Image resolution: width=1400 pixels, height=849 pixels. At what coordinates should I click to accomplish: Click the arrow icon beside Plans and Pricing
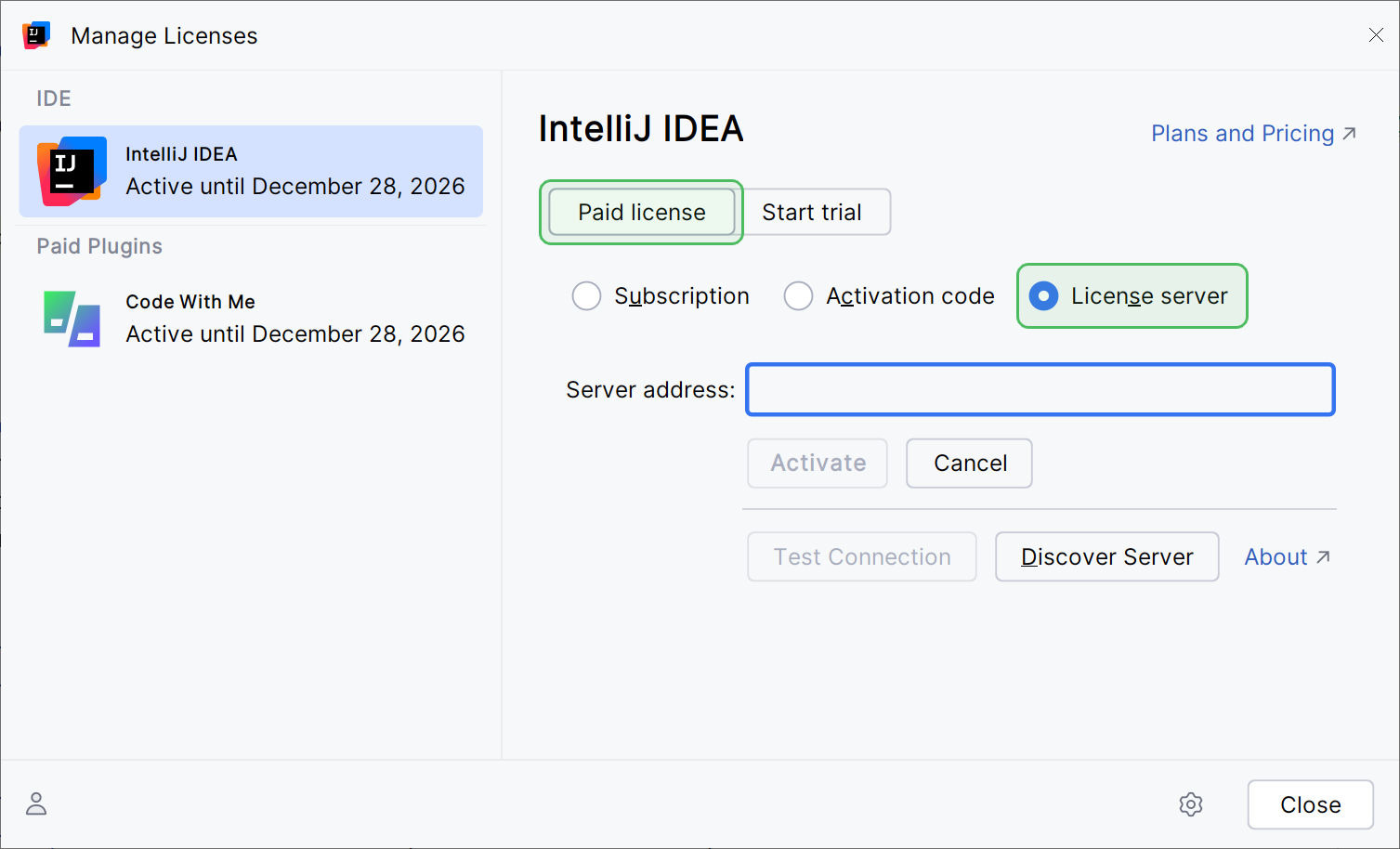[x=1348, y=132]
